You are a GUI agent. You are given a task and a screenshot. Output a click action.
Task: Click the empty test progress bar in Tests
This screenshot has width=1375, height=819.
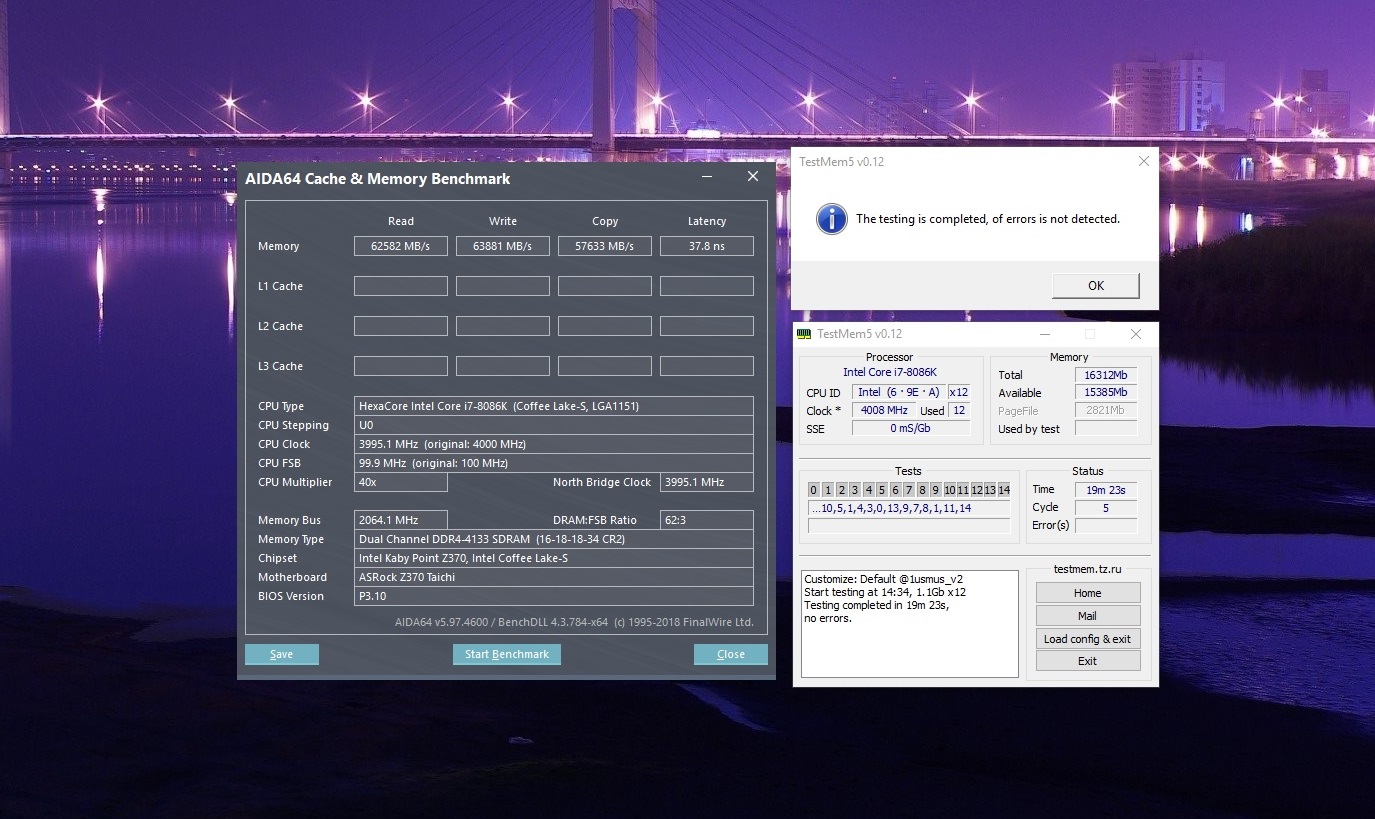click(x=909, y=526)
